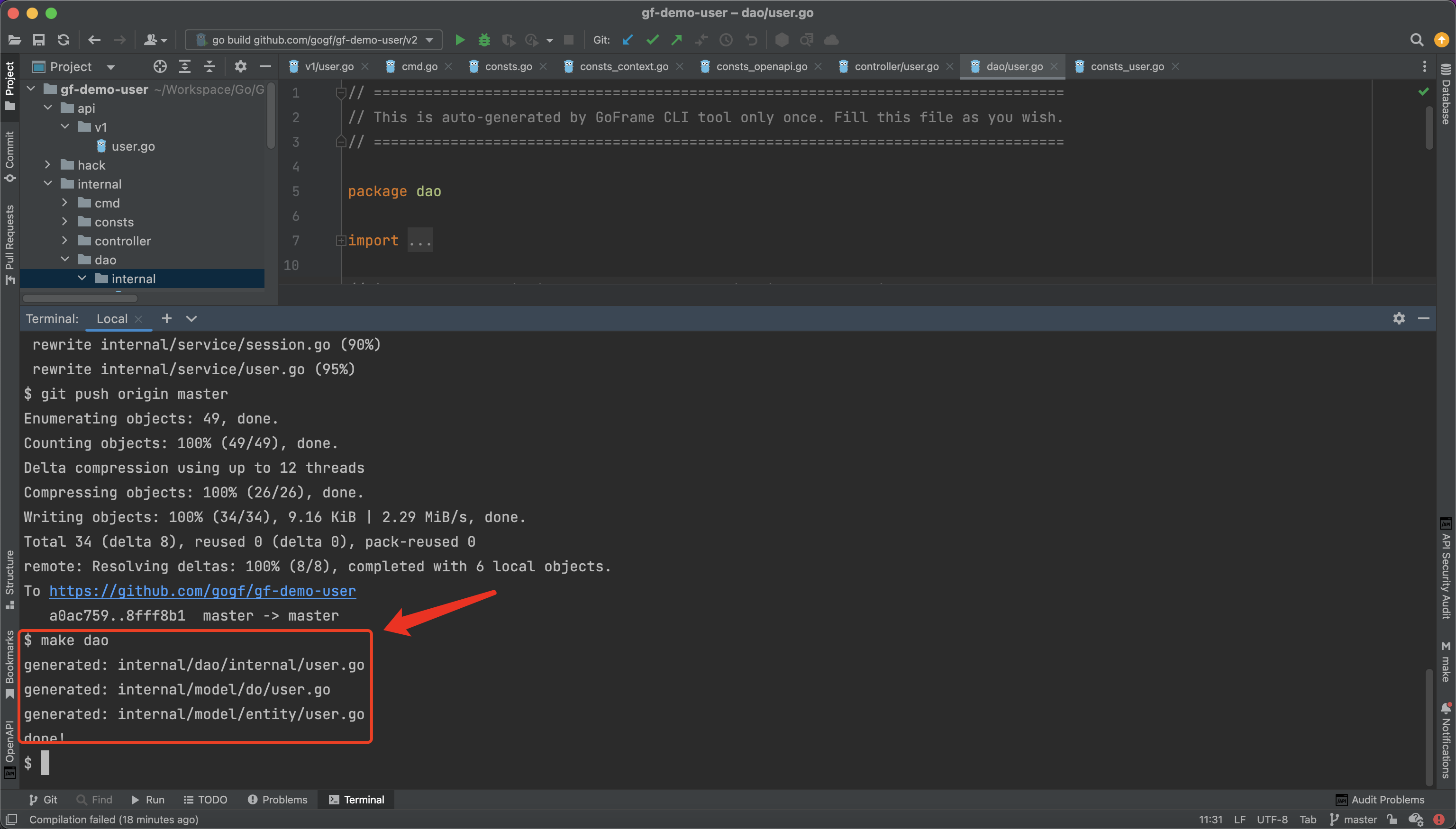Screen dimensions: 1456x829
Task: Toggle the Structure side panel
Action: (9, 579)
